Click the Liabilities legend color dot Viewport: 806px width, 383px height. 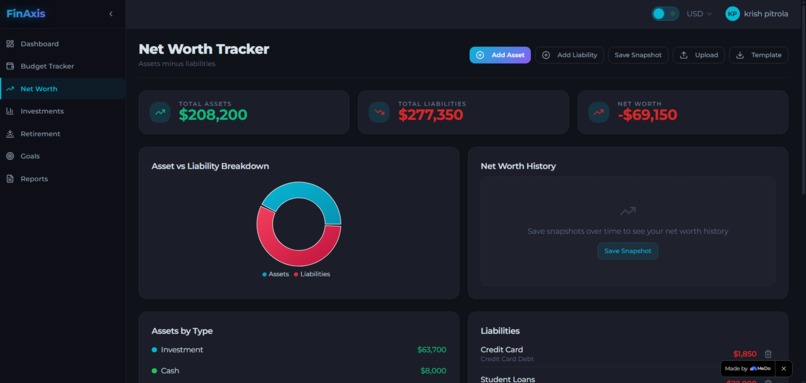pyautogui.click(x=296, y=275)
